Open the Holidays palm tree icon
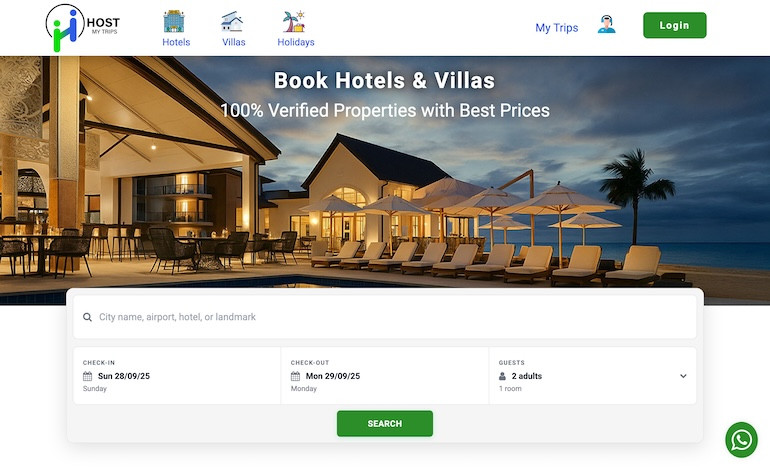The width and height of the screenshot is (770, 470). [294, 22]
